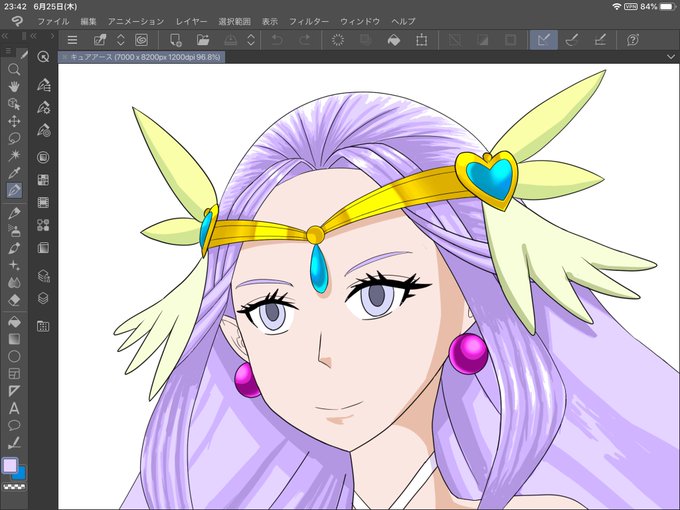Open a file with the folder icon
This screenshot has width=680, height=510.
(203, 40)
